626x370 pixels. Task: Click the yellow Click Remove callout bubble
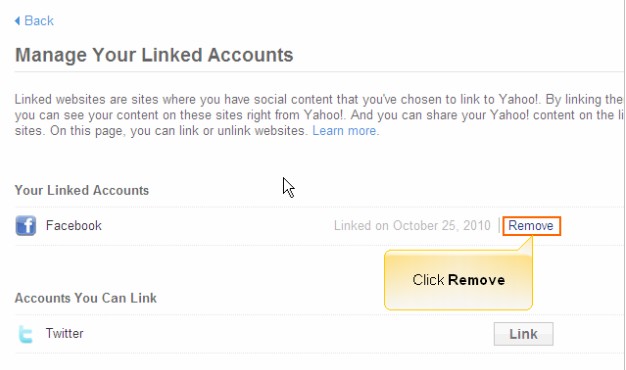458,280
